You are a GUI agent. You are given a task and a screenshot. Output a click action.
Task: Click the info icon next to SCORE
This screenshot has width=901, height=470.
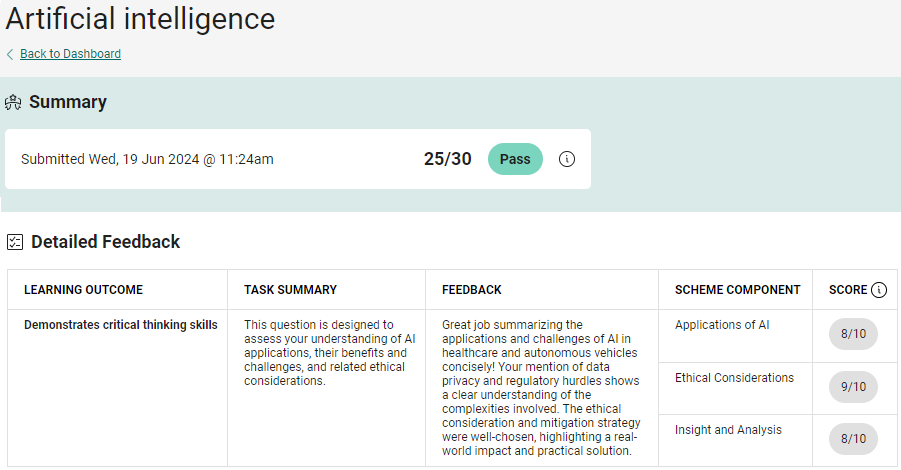[x=879, y=290]
